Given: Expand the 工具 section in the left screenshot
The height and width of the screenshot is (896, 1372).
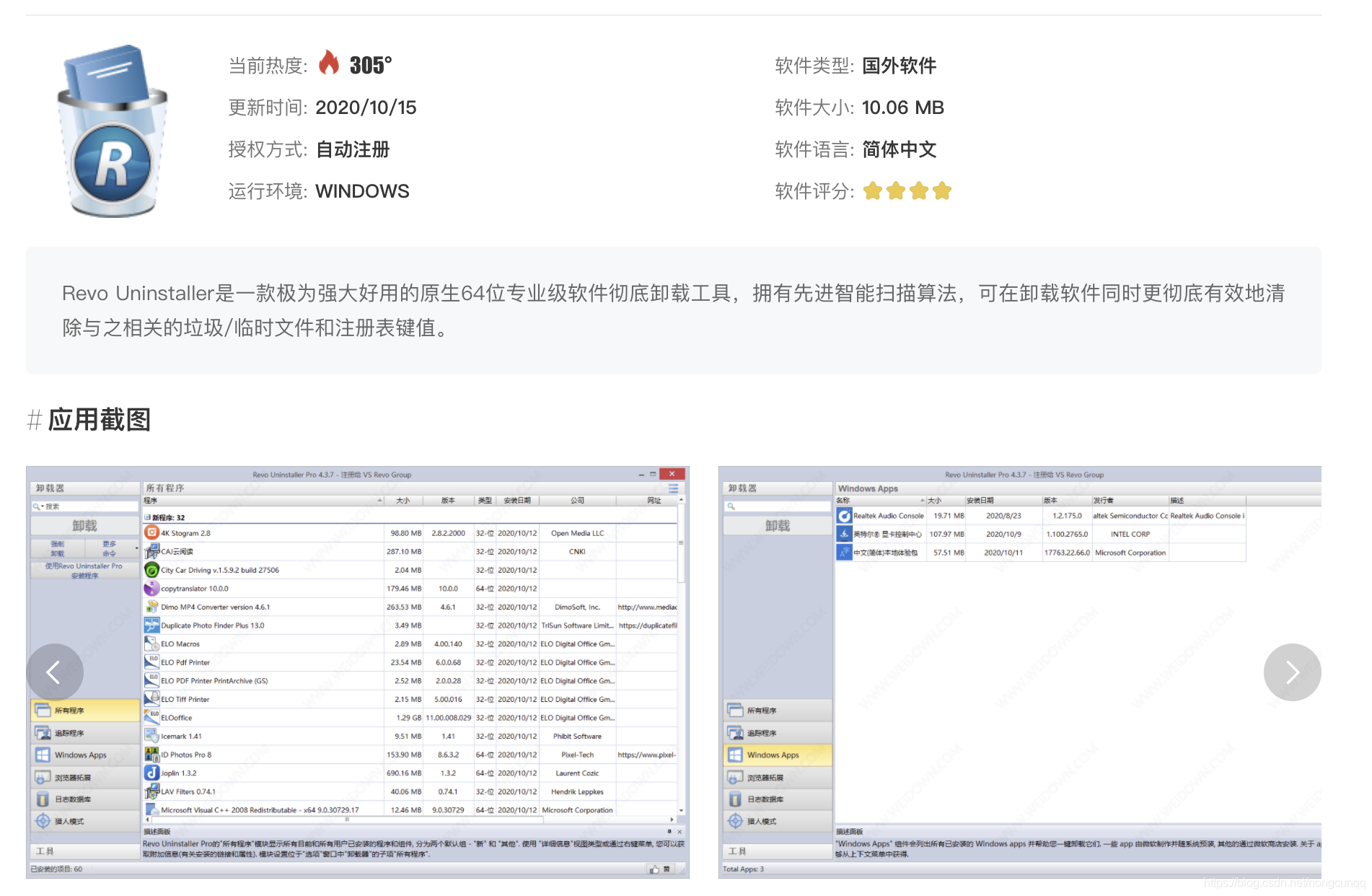Looking at the screenshot, I should pyautogui.click(x=84, y=851).
